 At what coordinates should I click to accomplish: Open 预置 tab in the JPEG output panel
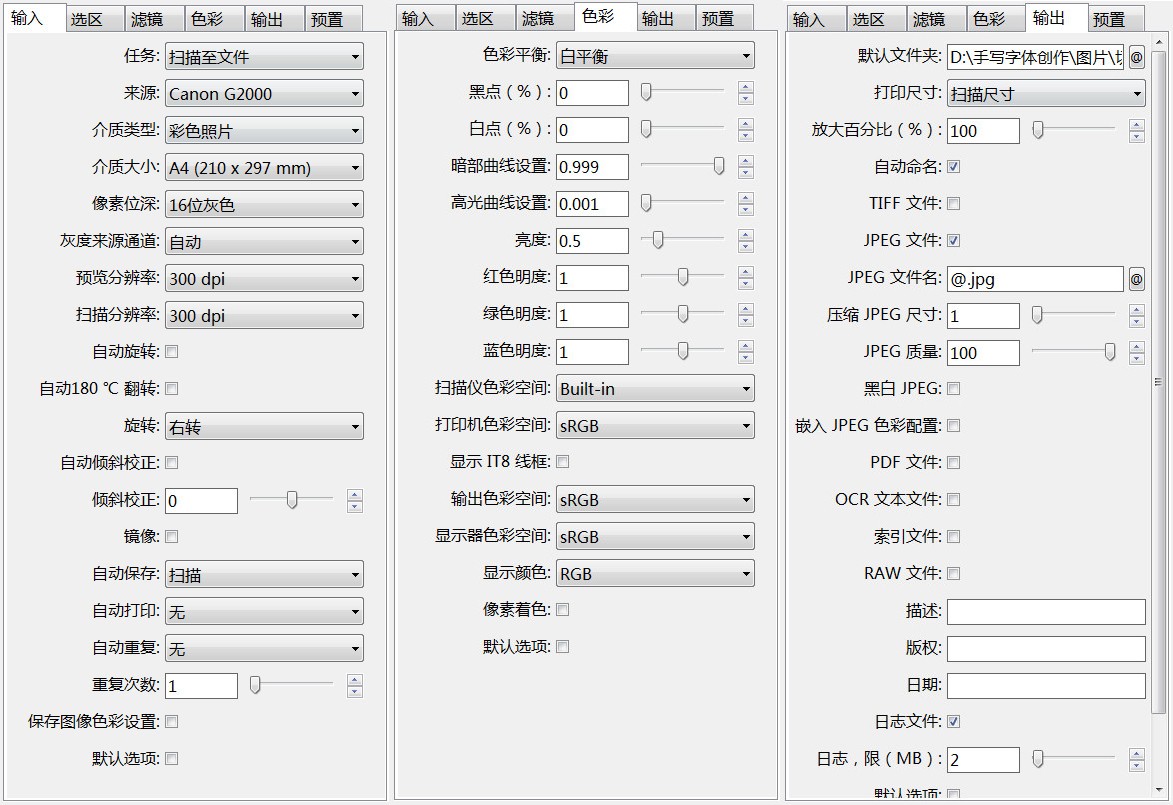[1108, 19]
